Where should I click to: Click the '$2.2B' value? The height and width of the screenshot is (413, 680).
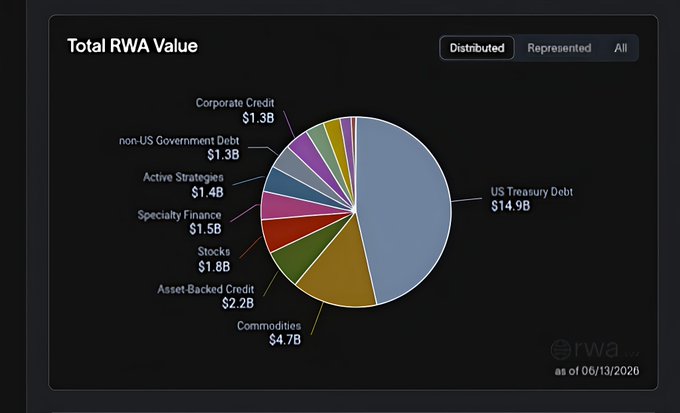[238, 303]
